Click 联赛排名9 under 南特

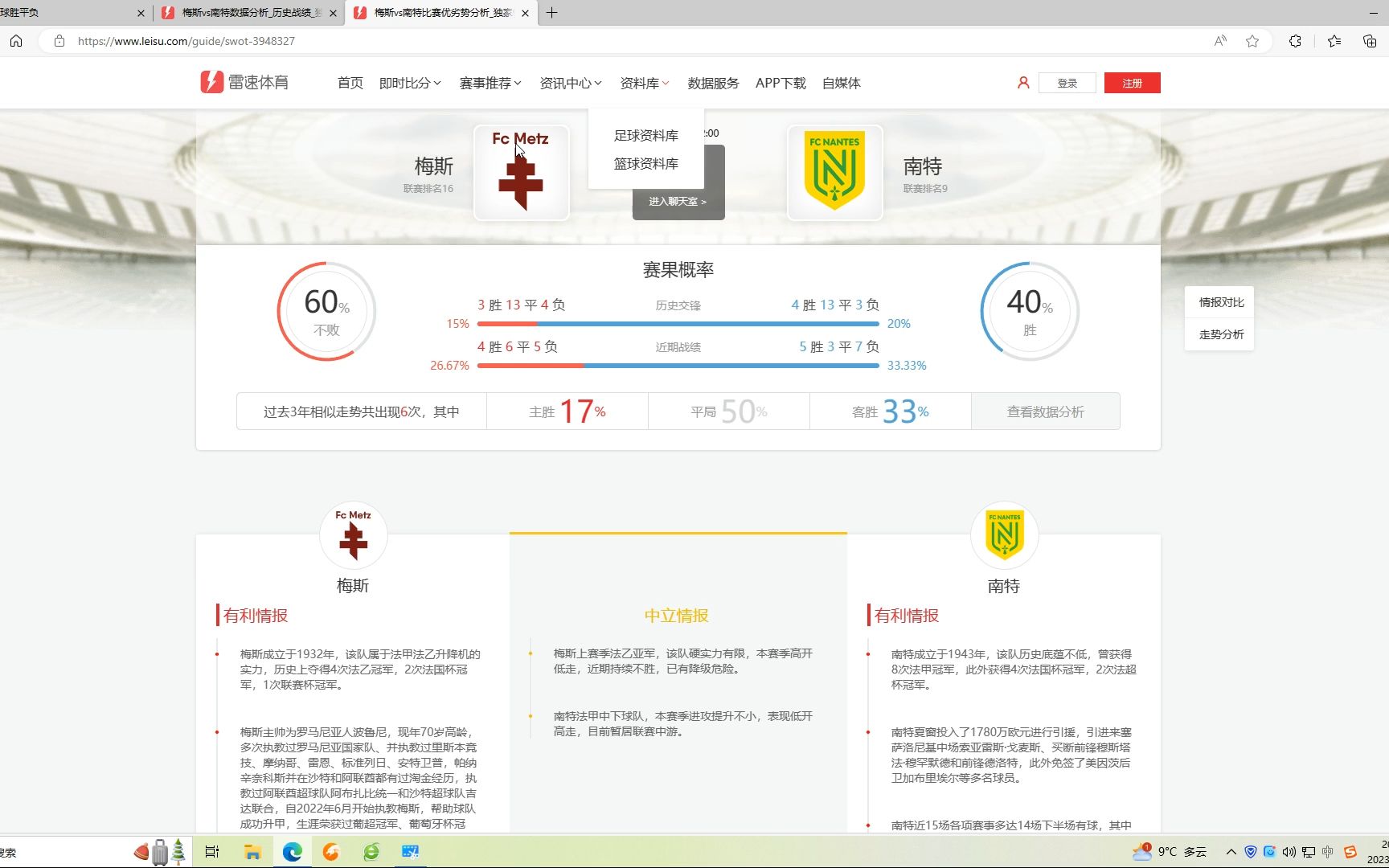pyautogui.click(x=925, y=189)
